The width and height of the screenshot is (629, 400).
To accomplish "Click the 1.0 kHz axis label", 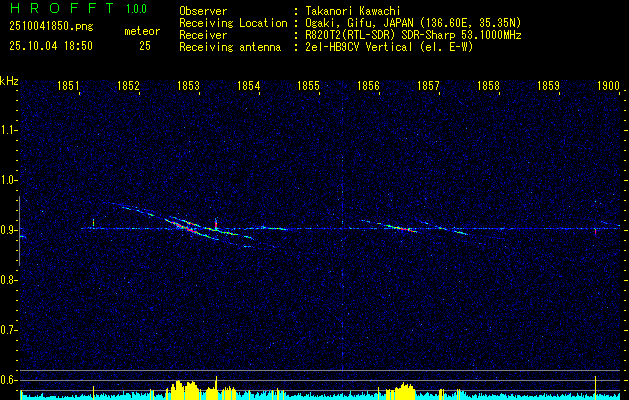I will click(8, 180).
